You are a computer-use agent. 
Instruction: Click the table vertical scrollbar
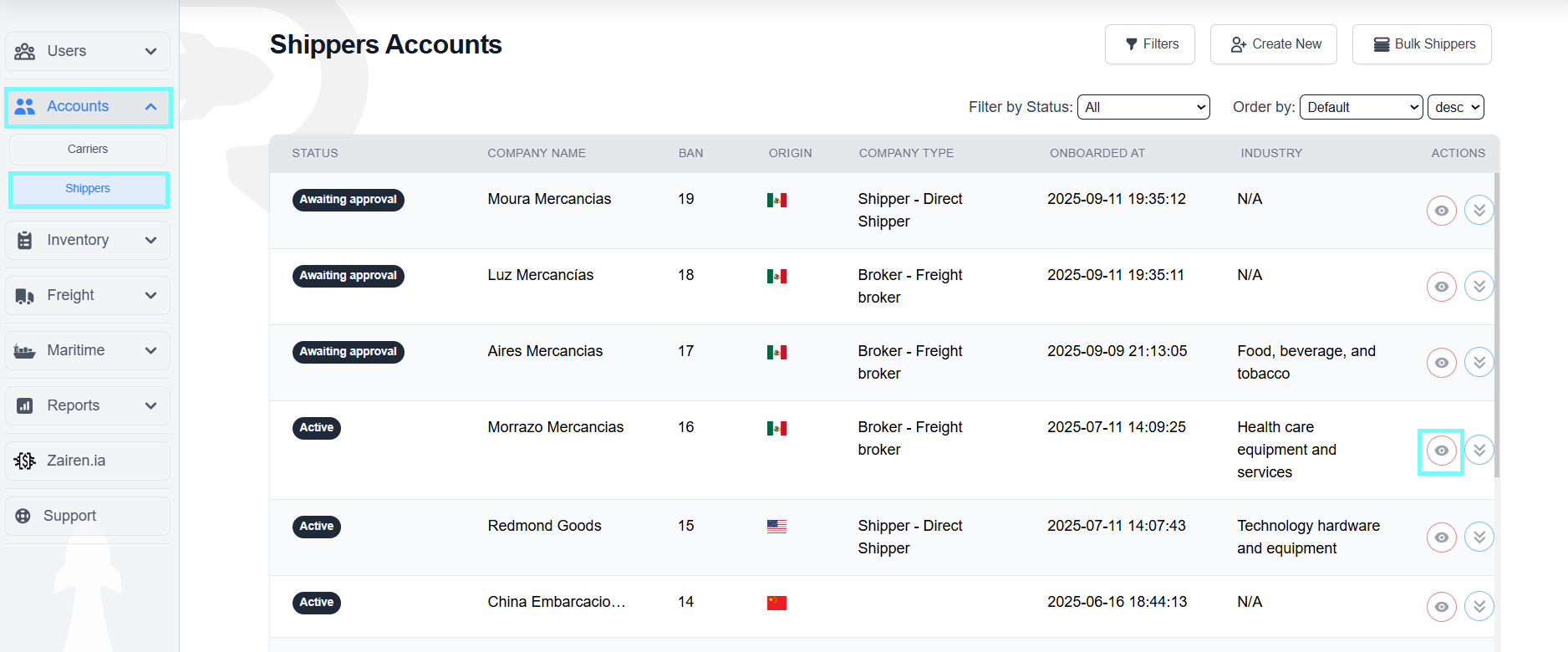coord(1497,325)
